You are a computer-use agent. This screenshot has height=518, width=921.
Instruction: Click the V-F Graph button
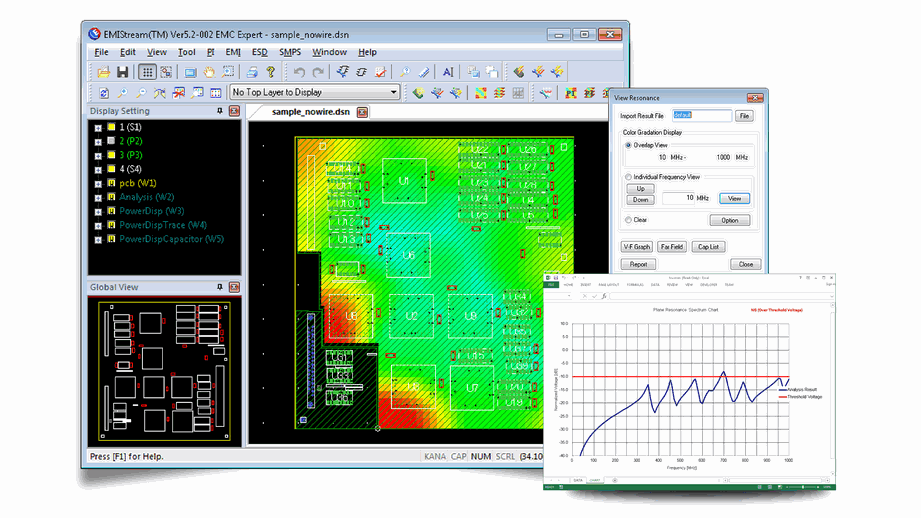637,247
